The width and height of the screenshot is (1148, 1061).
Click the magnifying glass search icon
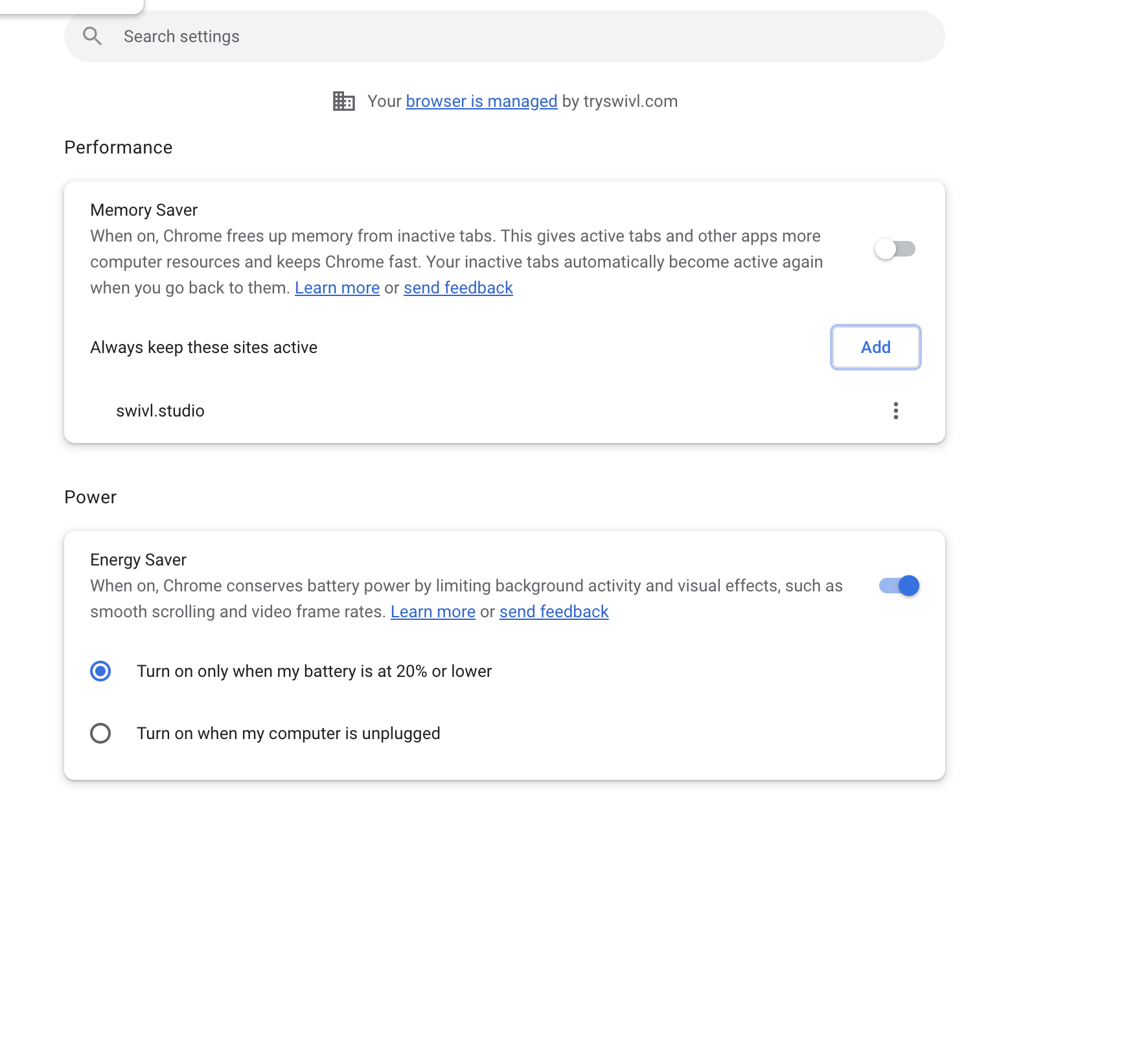(x=93, y=36)
